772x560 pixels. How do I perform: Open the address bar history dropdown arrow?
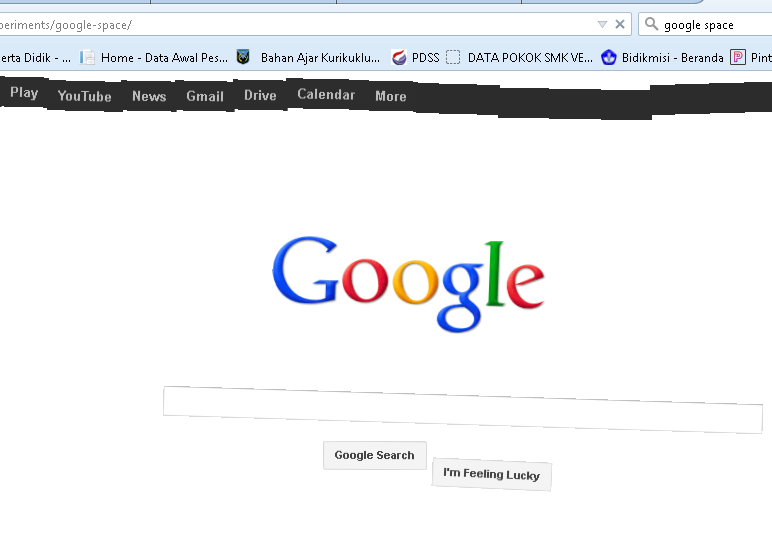602,24
